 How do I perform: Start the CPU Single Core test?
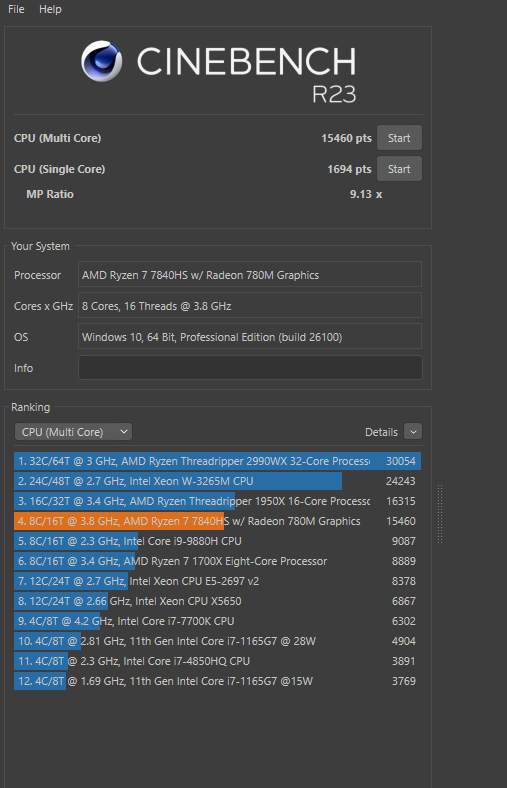coord(399,169)
